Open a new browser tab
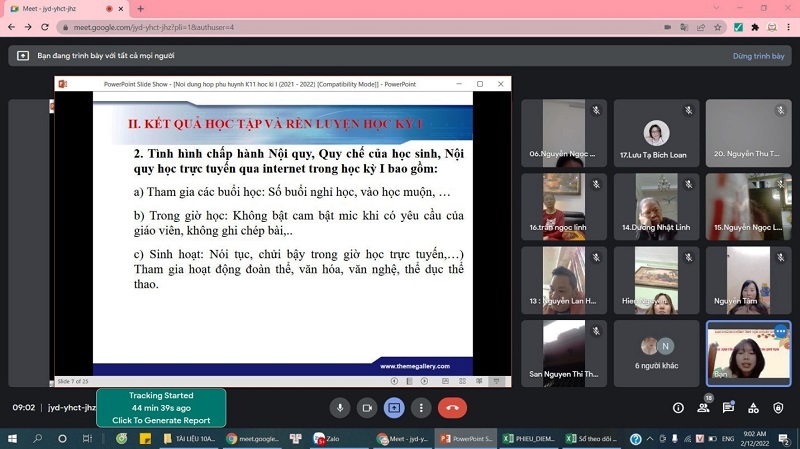Screen dimensions: 800x449 point(140,8)
